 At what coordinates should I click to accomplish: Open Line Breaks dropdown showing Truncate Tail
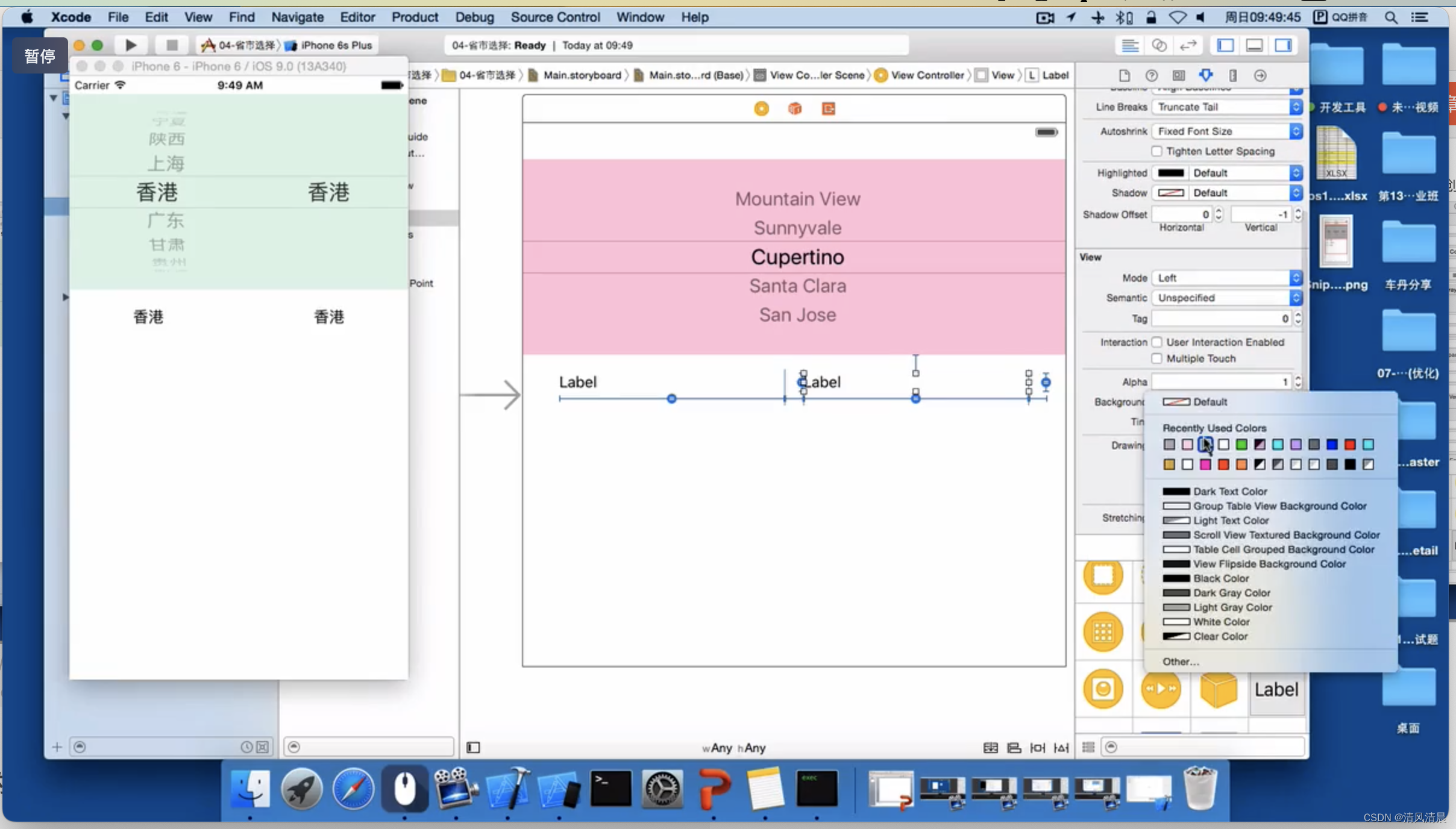[x=1227, y=107]
